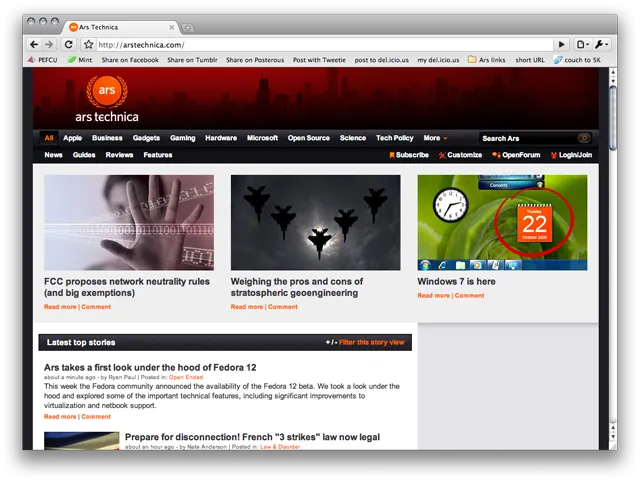Open the PEFCU bookmark

(x=43, y=60)
